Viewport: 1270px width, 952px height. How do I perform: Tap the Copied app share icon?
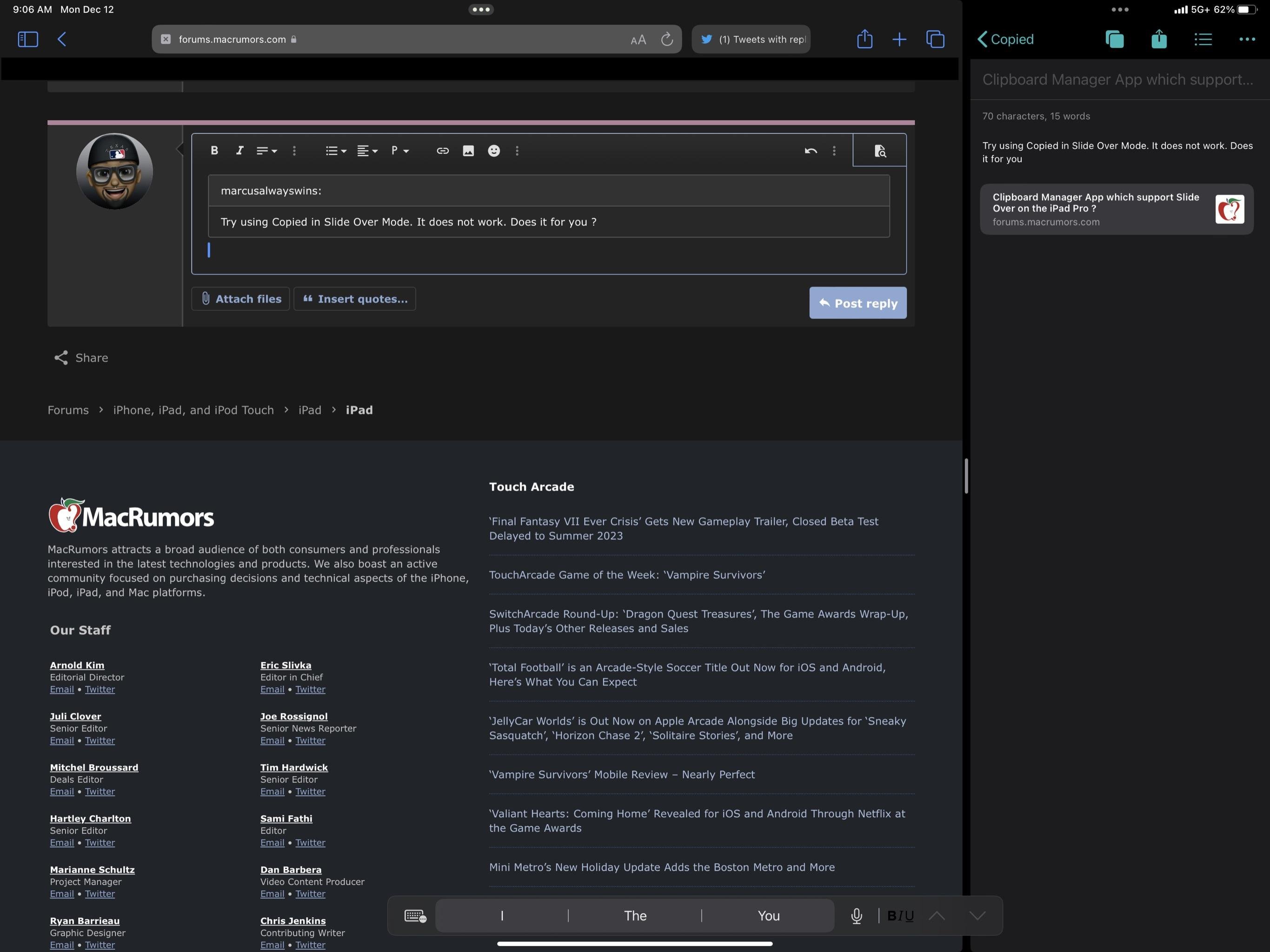tap(1158, 39)
